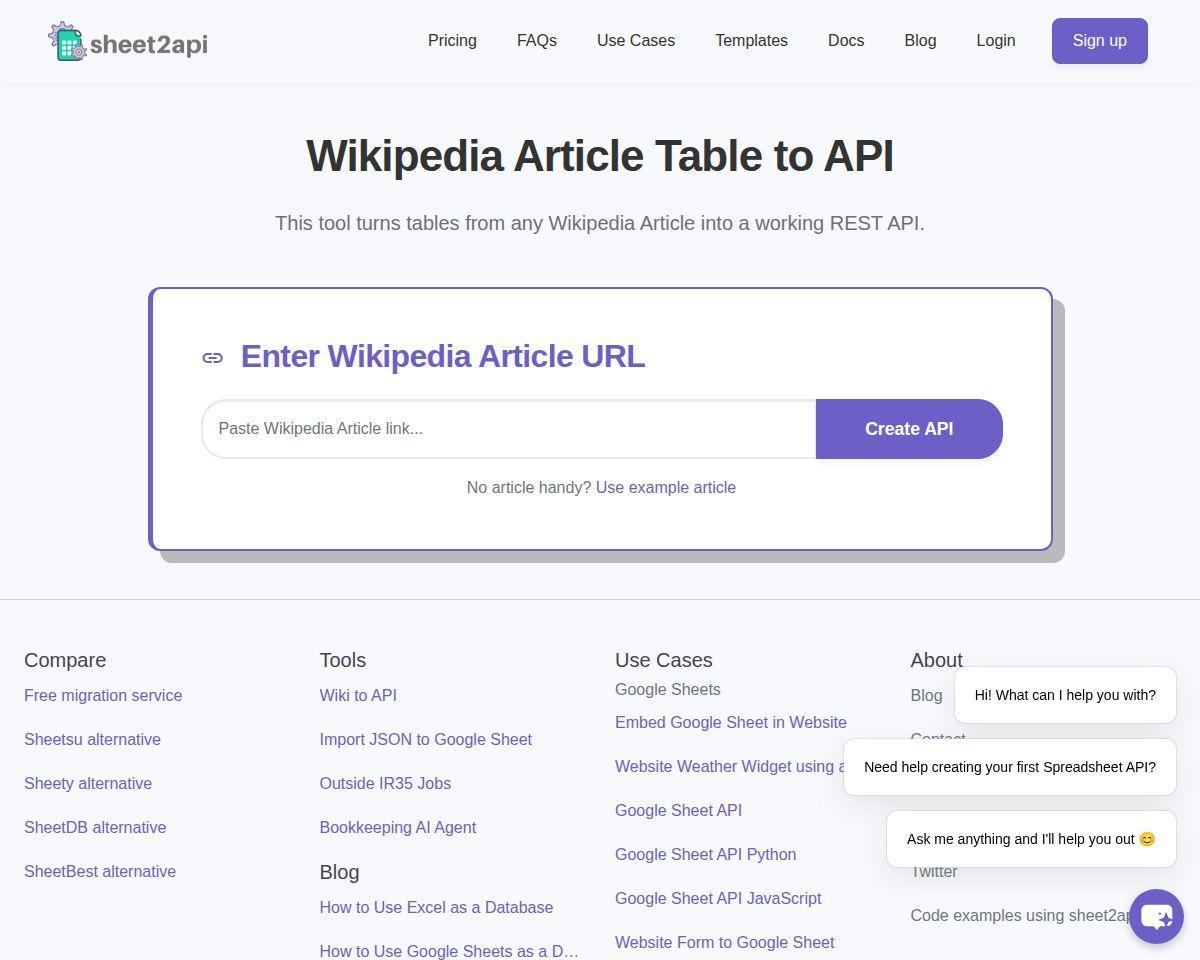1200x960 pixels.
Task: Open Outside IR35 Jobs link
Action: tap(385, 783)
